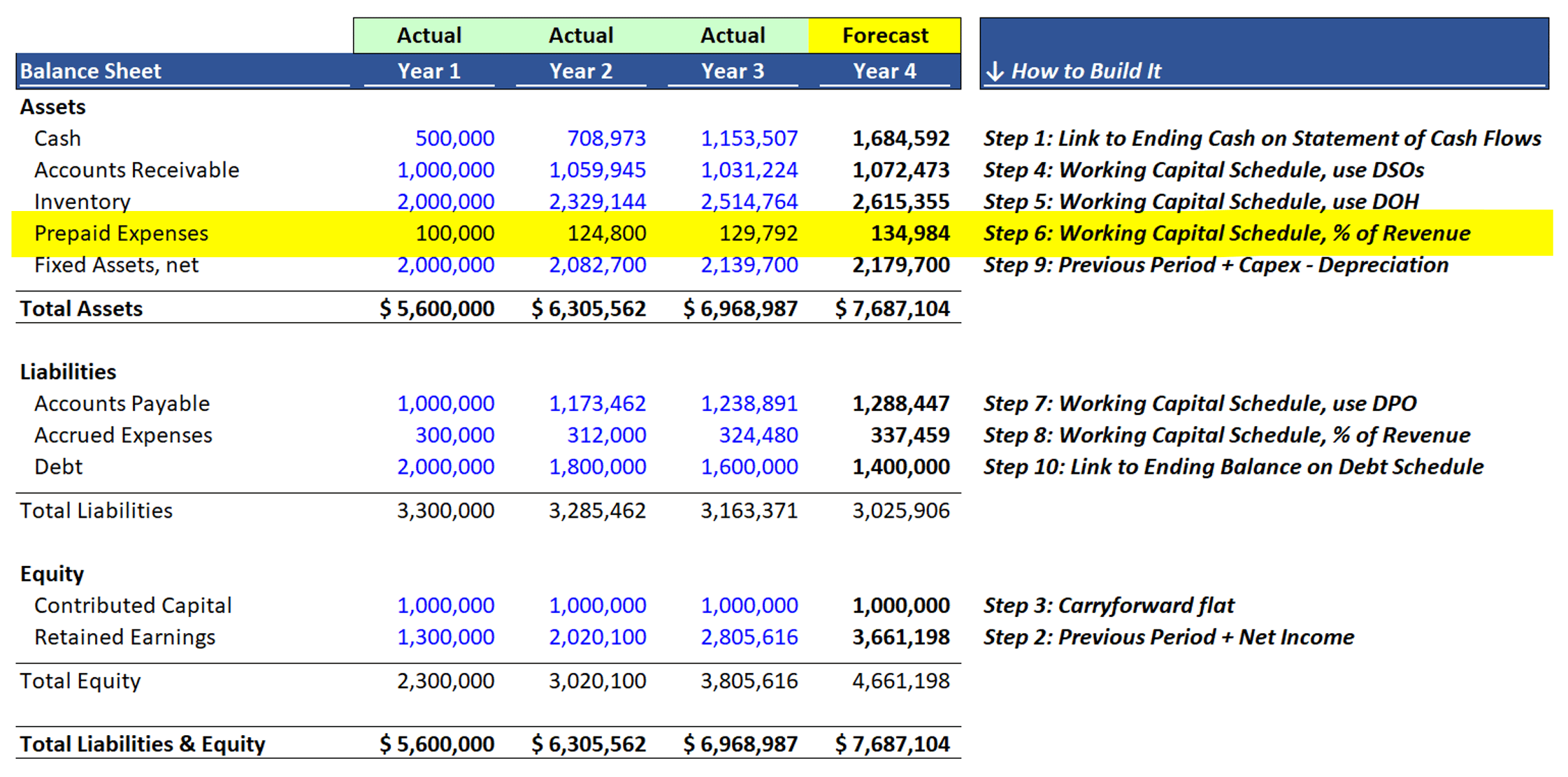Select Fixed Assets value 2,082,700
Screen dimensions: 1568x777
pyautogui.click(x=597, y=265)
